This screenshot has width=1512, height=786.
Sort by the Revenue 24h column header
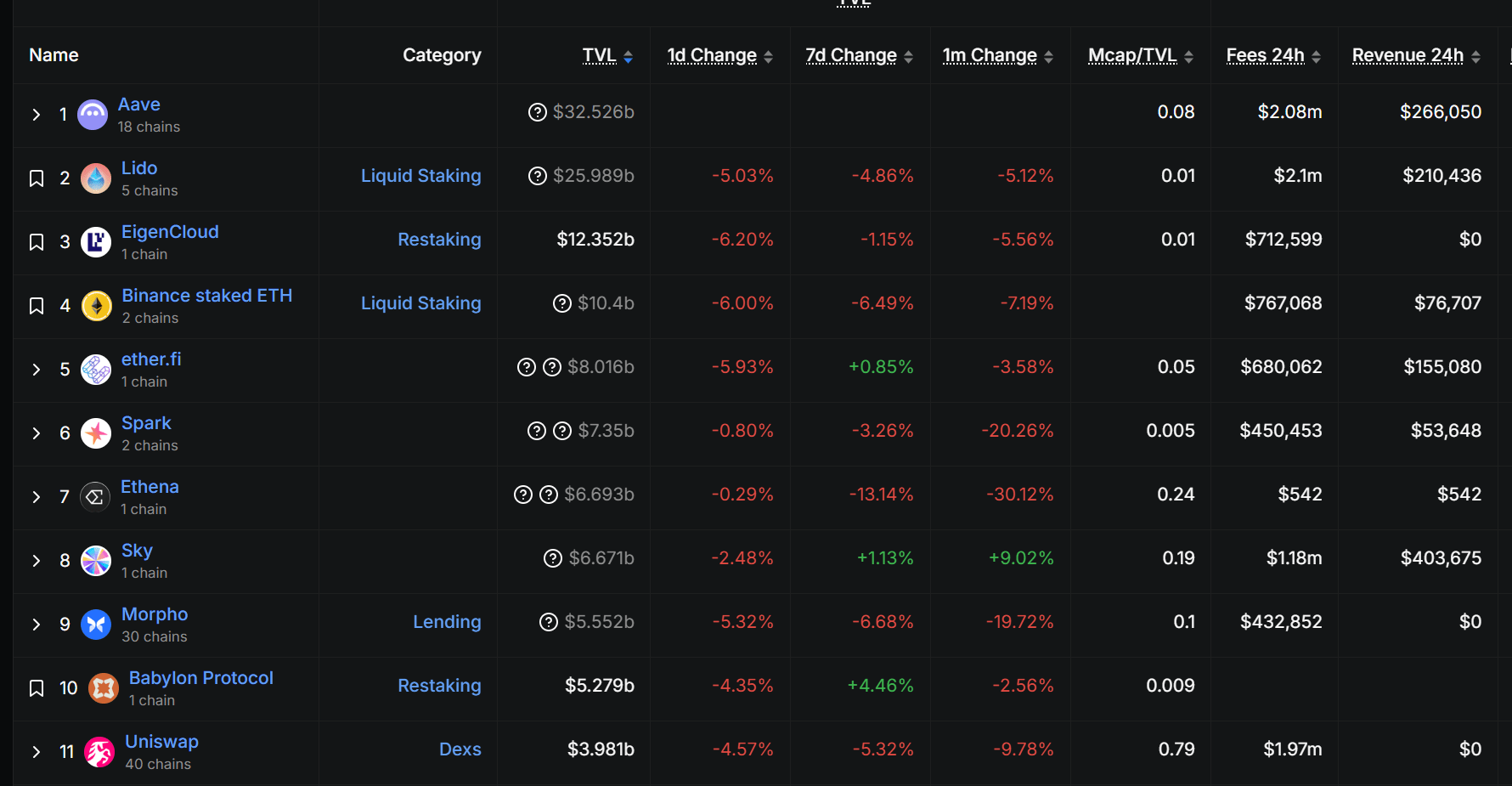coord(1408,55)
